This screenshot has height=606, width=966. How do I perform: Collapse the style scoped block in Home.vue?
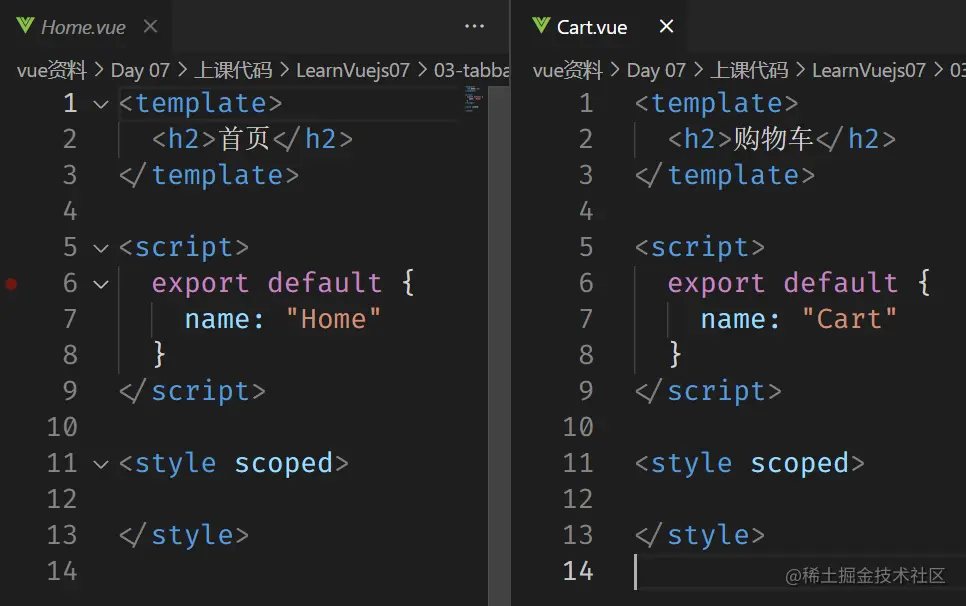[100, 463]
